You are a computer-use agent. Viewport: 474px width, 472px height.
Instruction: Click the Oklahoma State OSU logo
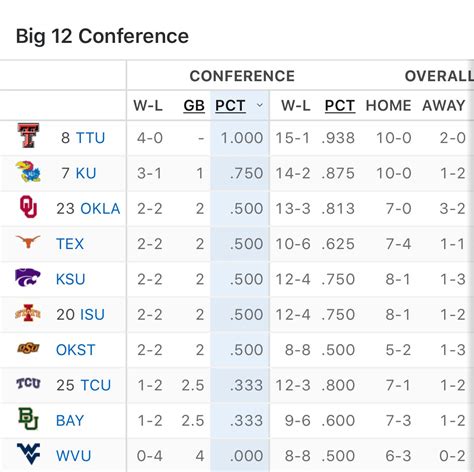28,348
